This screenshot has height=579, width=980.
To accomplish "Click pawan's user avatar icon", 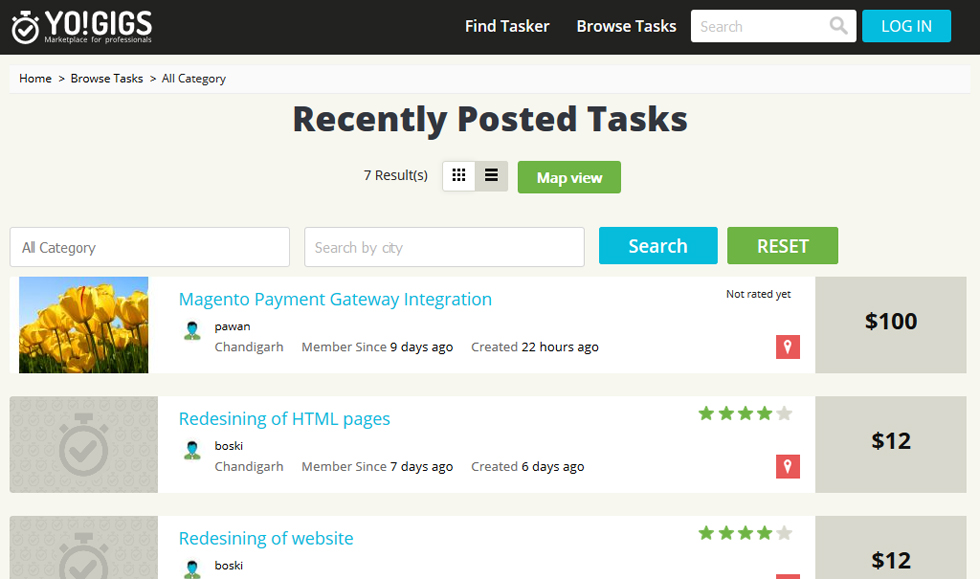I will click(x=192, y=331).
